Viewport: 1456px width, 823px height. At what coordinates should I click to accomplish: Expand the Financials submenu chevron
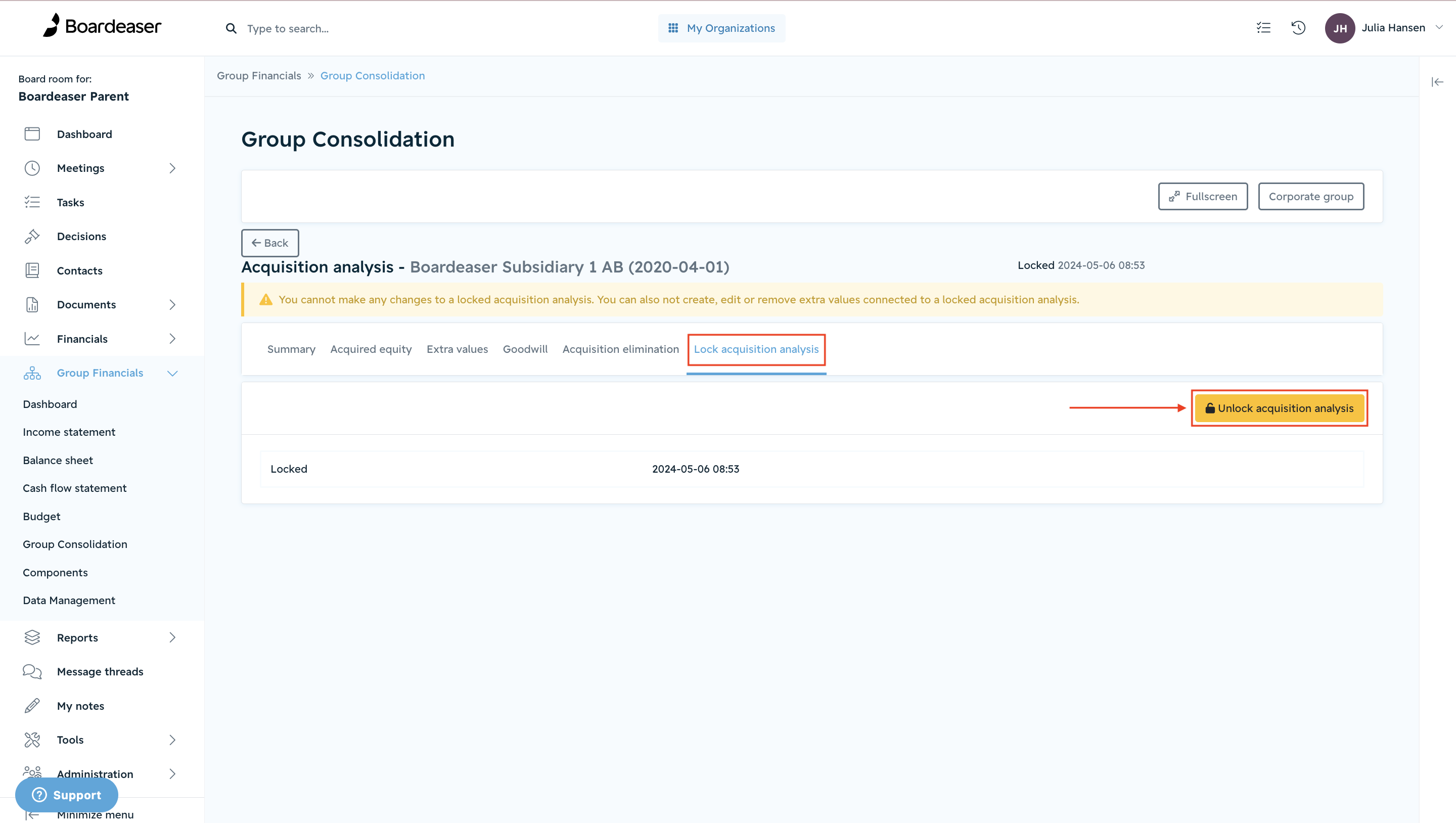click(x=172, y=339)
